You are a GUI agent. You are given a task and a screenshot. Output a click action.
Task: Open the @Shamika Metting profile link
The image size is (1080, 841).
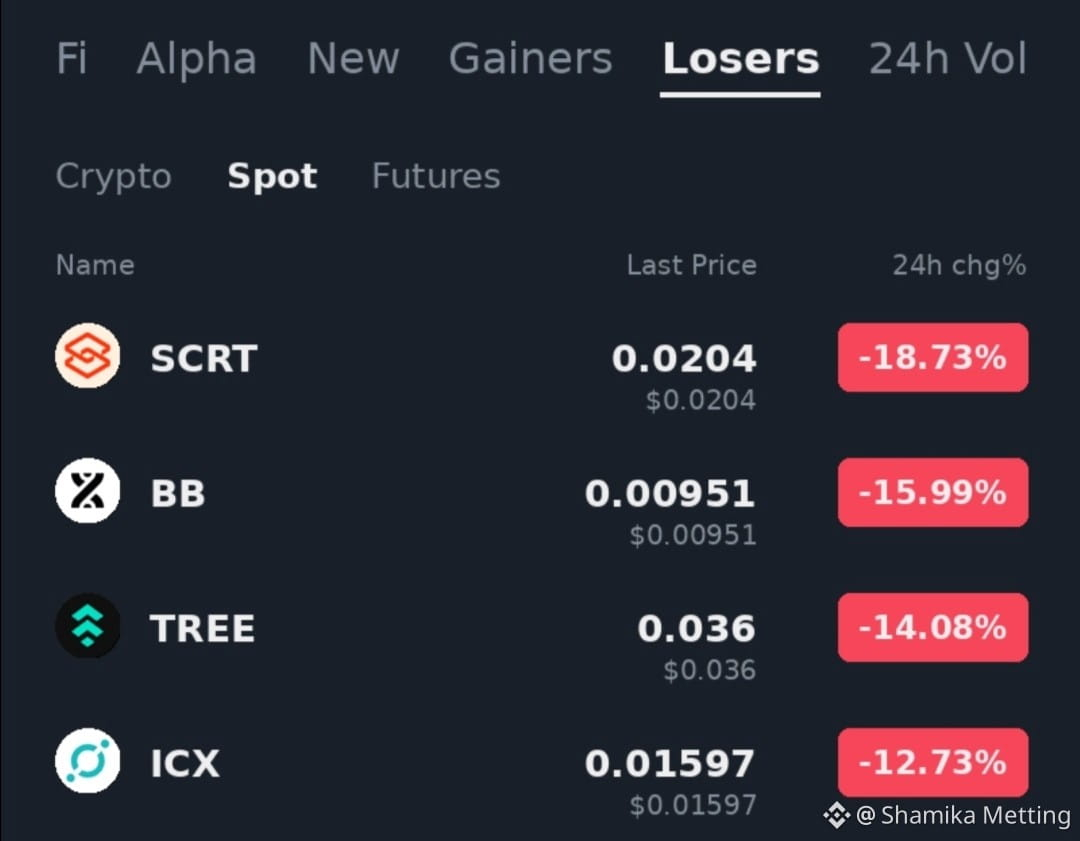point(963,816)
